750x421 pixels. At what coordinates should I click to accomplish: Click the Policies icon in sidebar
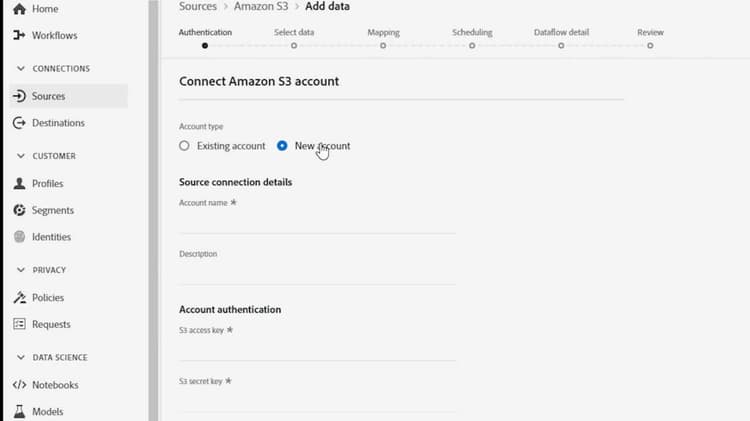tap(20, 298)
